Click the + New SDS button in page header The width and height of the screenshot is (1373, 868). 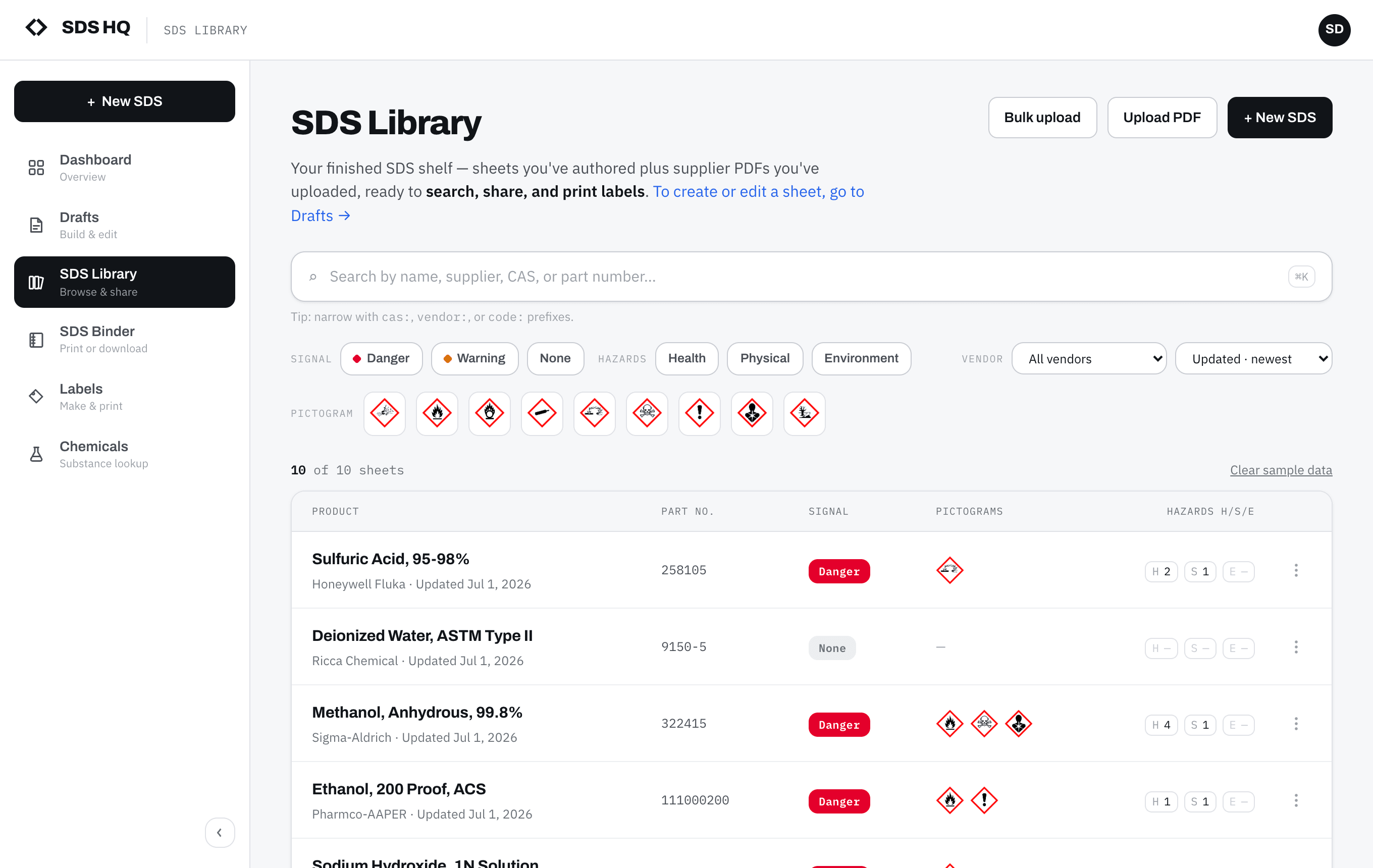point(1280,118)
